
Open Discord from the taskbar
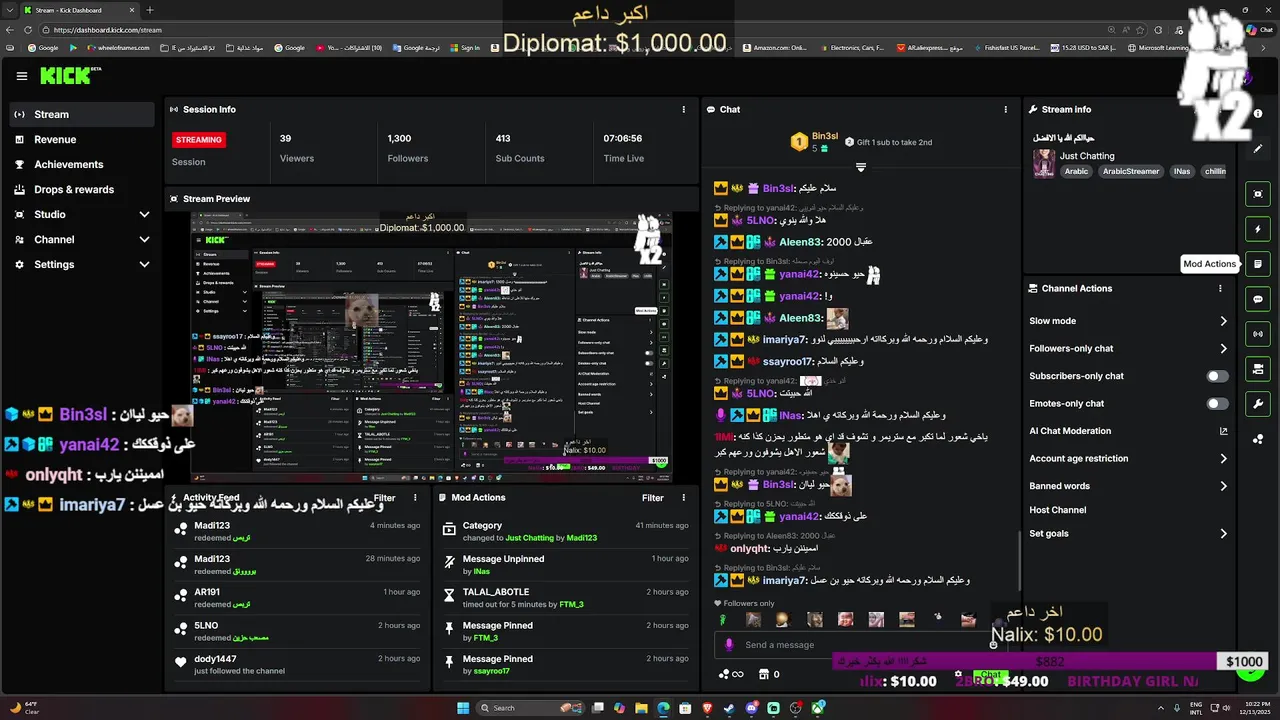[x=752, y=708]
